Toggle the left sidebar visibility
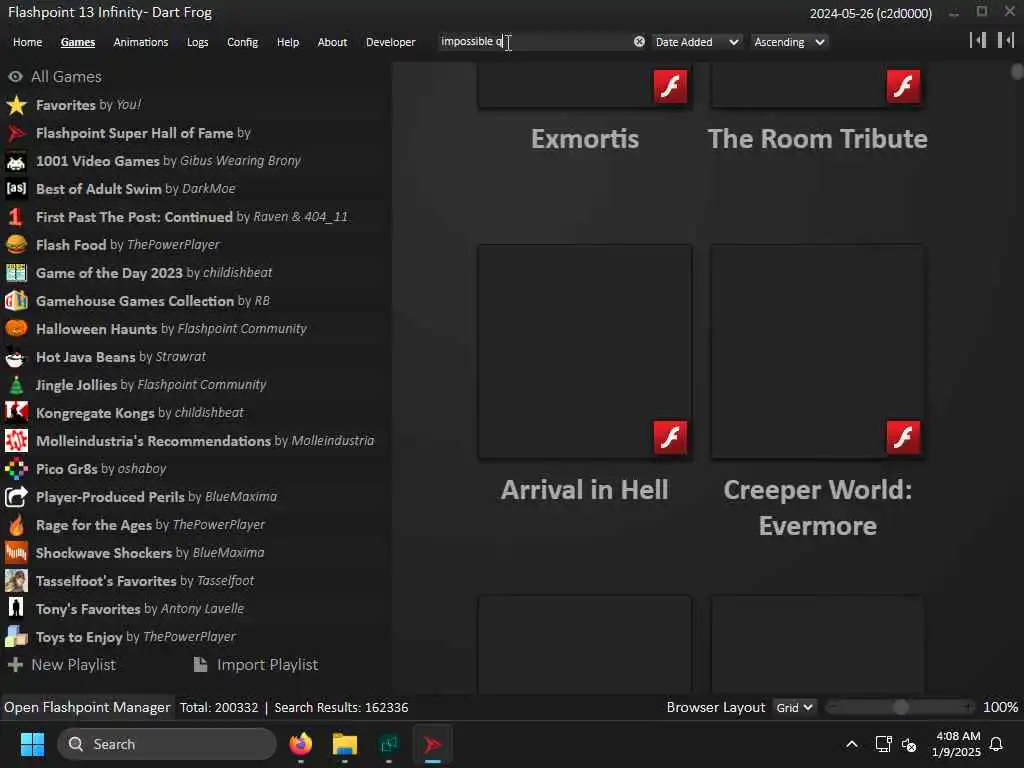 978,40
